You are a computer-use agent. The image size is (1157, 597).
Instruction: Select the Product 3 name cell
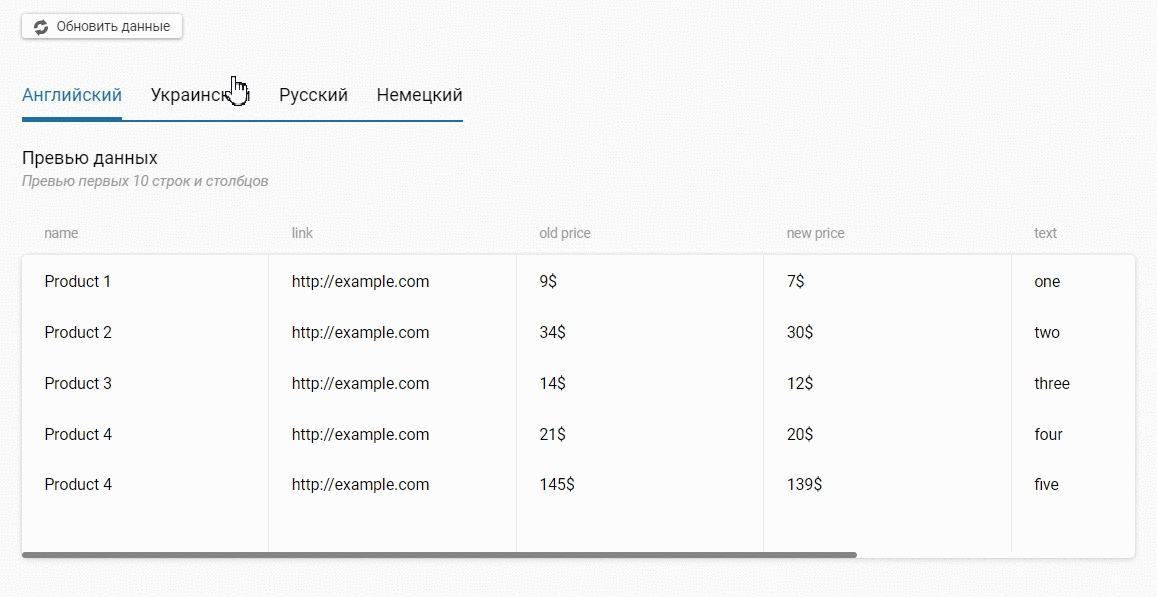pos(78,384)
